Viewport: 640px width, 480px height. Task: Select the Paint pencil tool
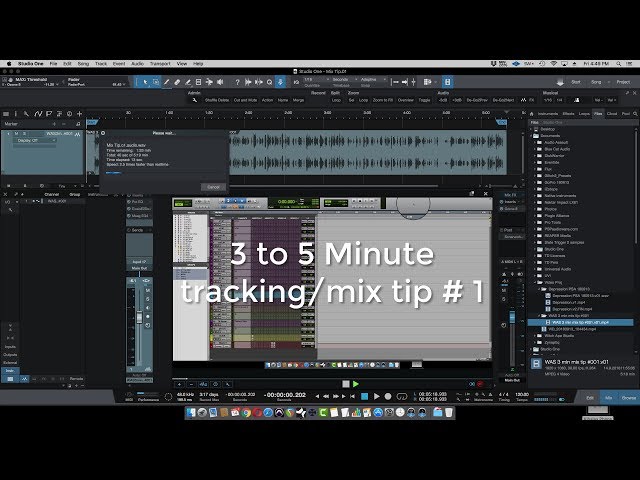[188, 82]
